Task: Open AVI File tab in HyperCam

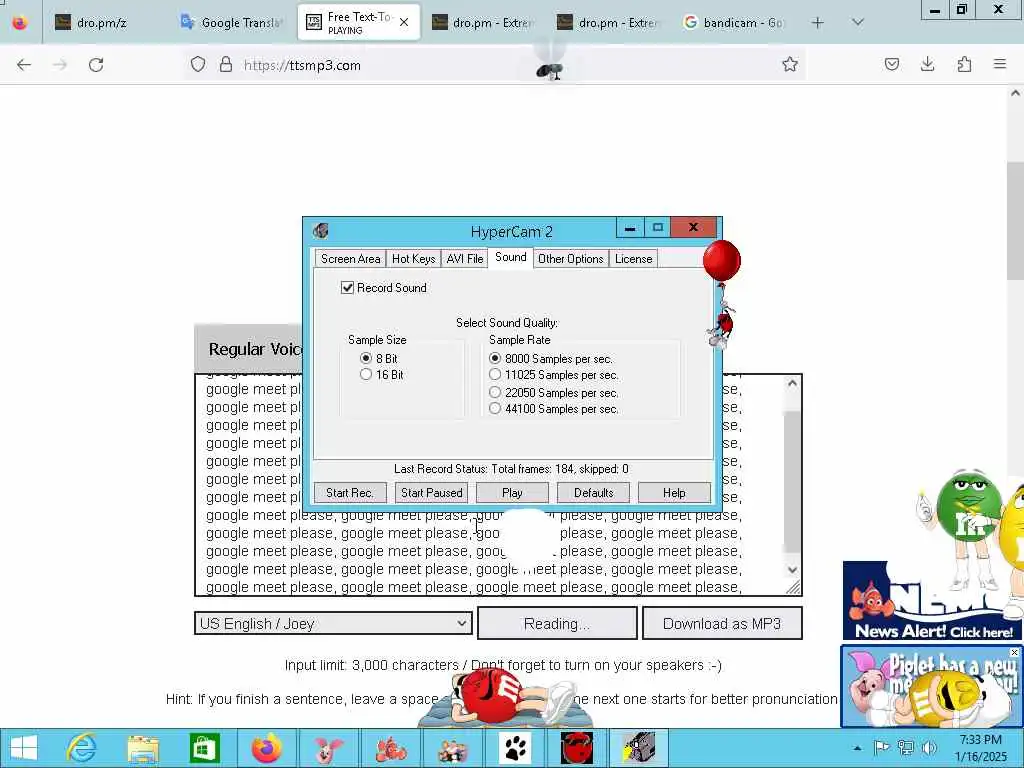Action: [x=464, y=259]
